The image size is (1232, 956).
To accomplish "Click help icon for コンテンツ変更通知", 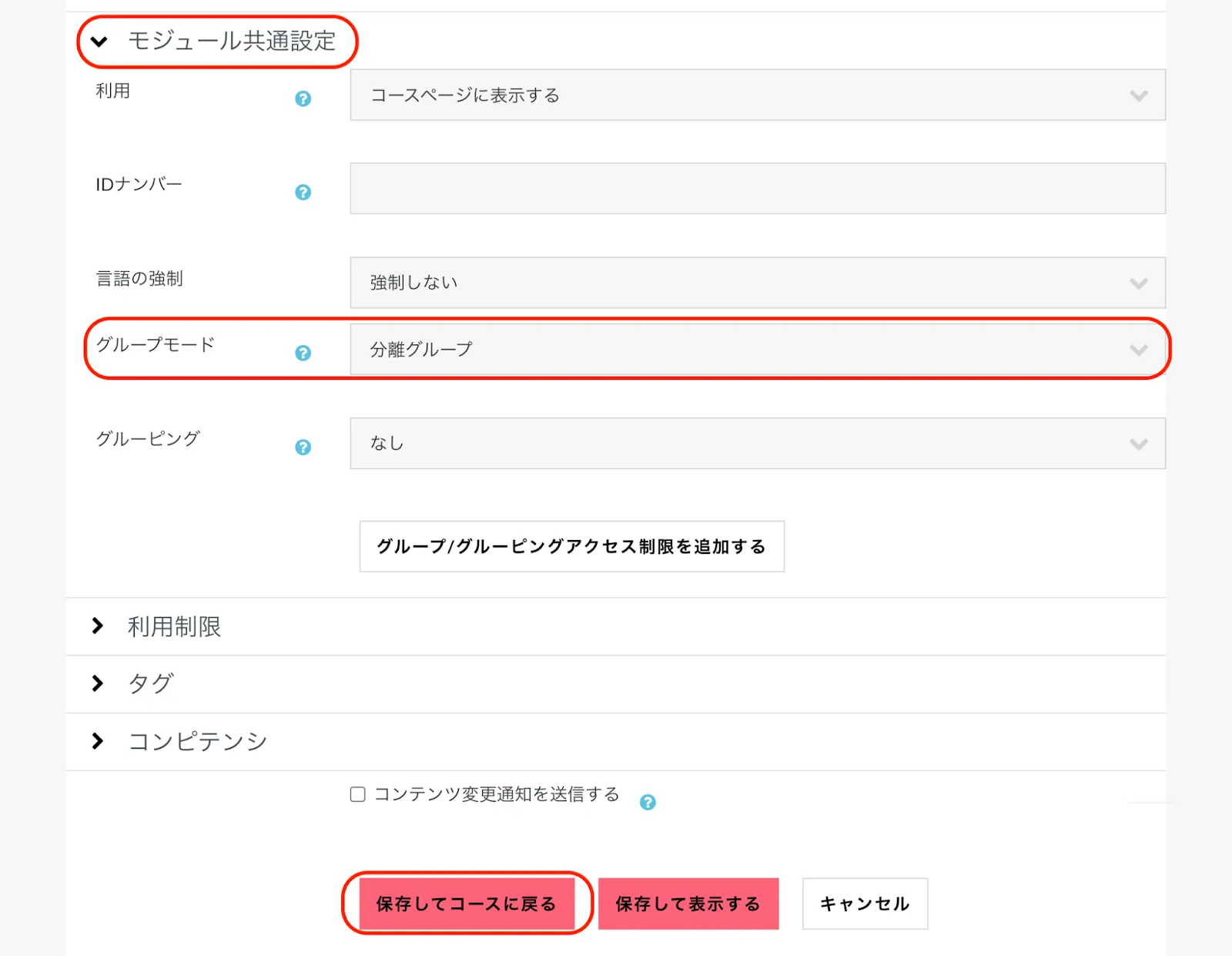I will tap(648, 802).
